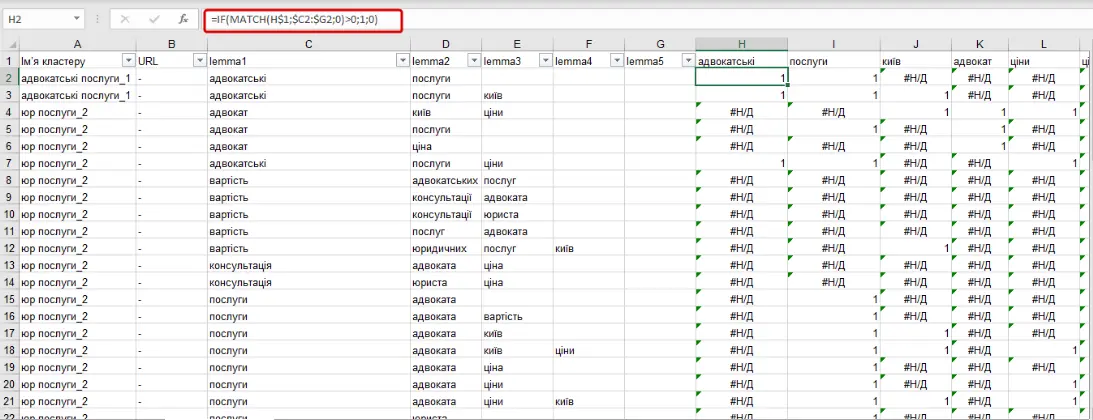Click cell L1 with ціни header

pyautogui.click(x=1043, y=61)
